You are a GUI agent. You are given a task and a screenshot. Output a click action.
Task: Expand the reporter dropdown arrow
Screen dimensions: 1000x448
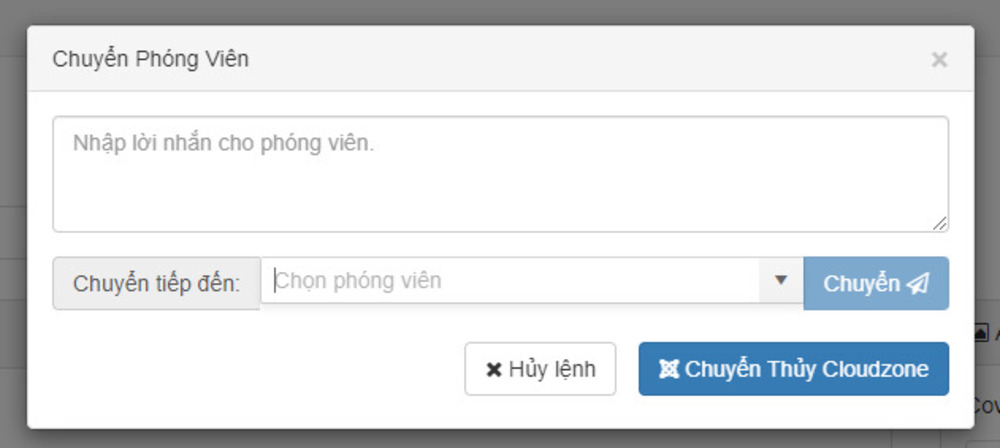[782, 281]
